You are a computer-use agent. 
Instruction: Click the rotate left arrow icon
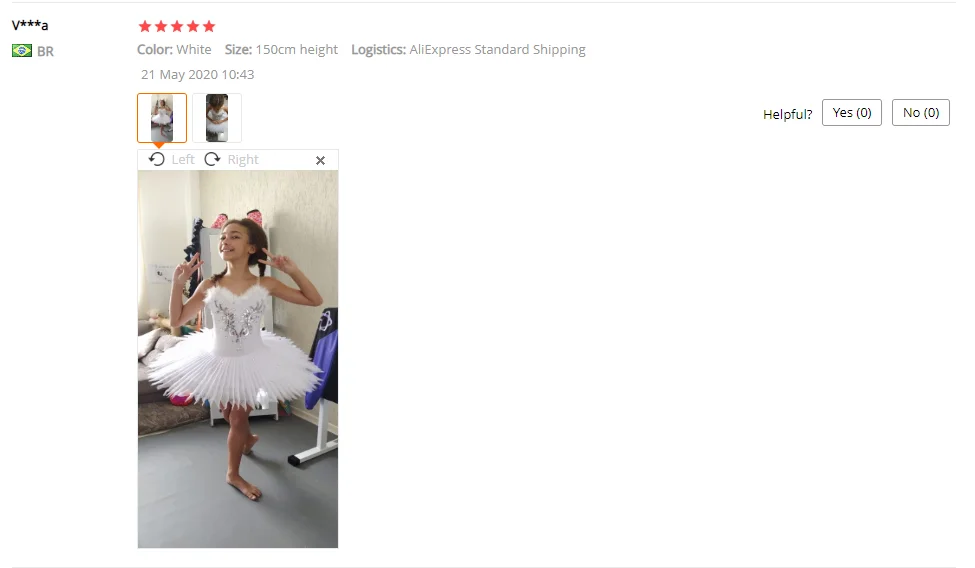[x=157, y=159]
